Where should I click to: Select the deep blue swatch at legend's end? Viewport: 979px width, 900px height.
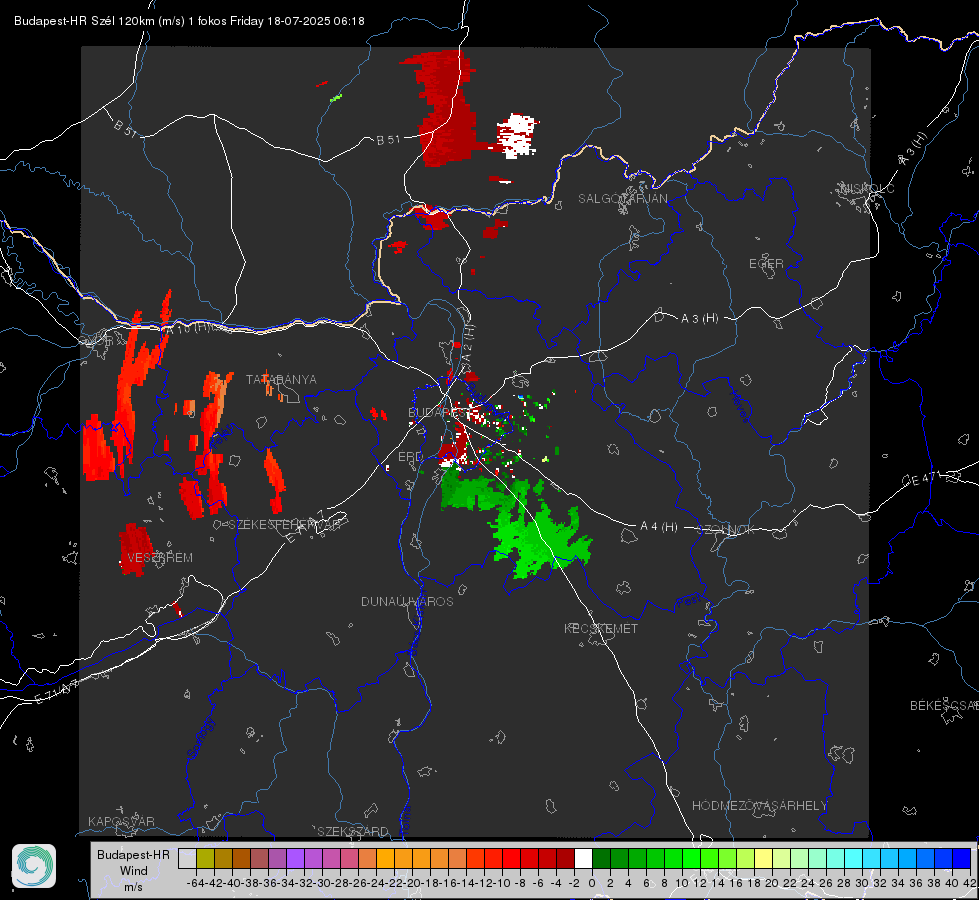[x=962, y=858]
